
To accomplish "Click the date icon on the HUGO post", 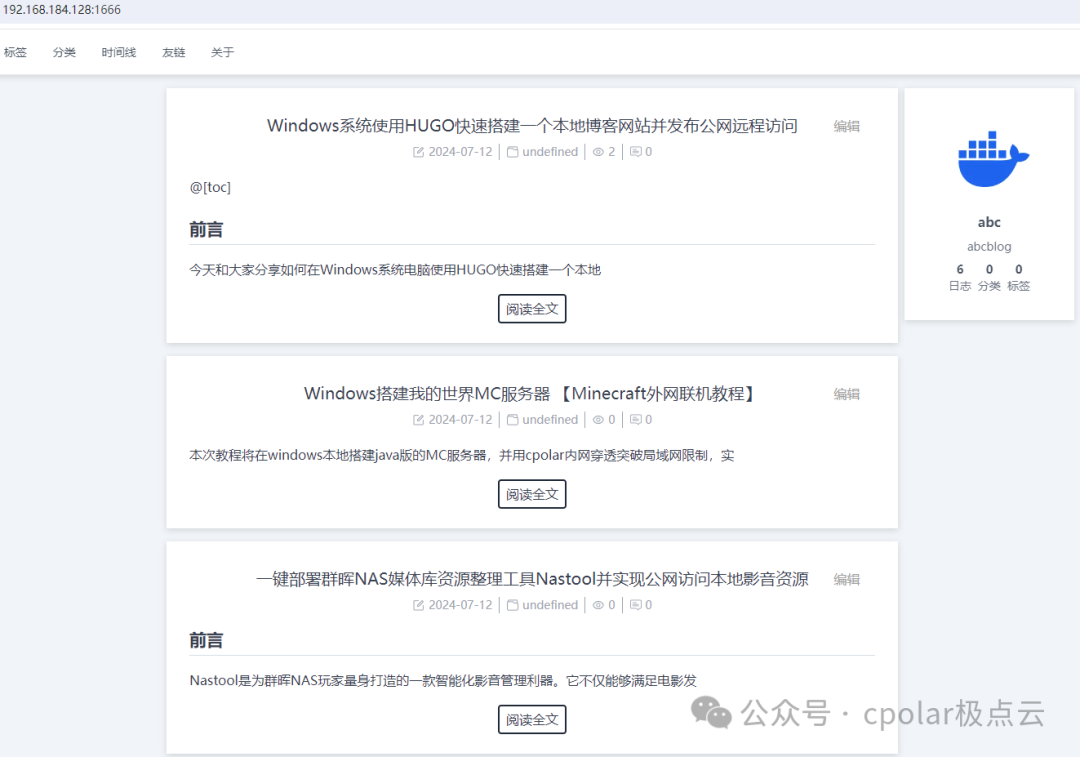I will click(418, 152).
